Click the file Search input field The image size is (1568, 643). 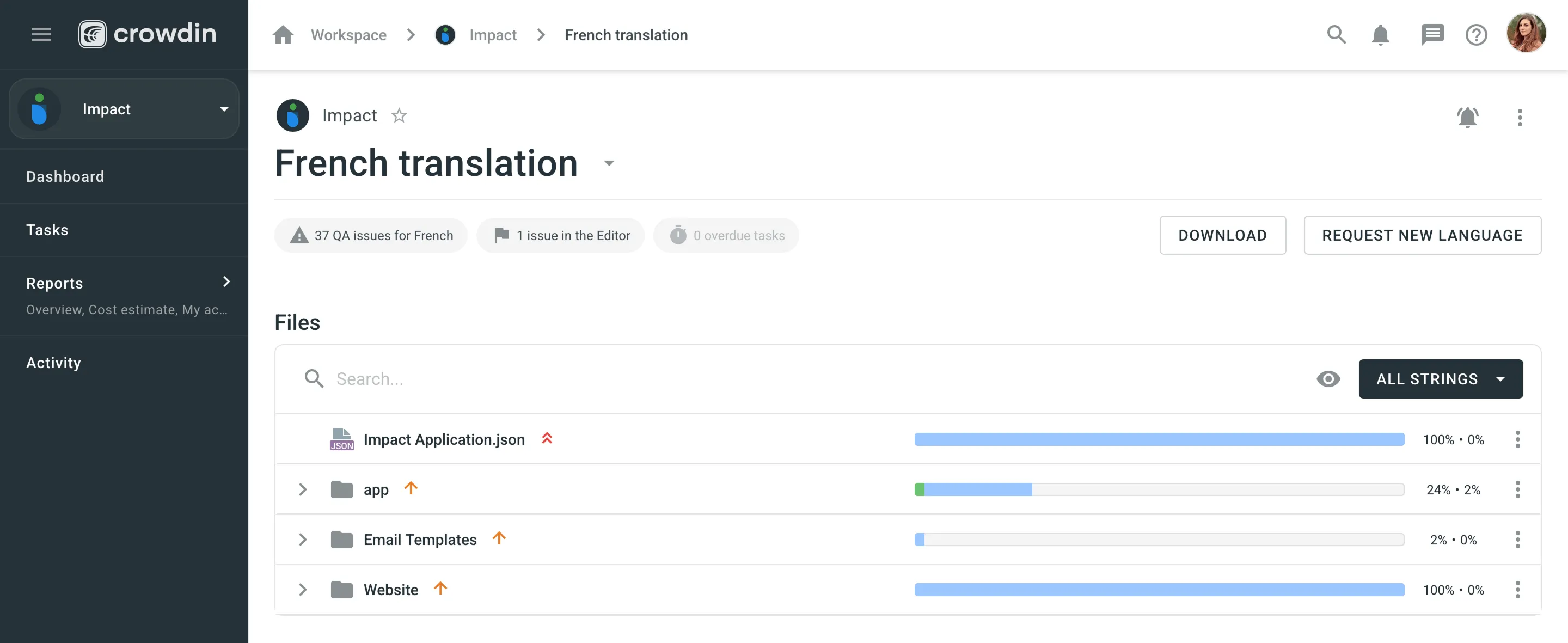pyautogui.click(x=791, y=379)
